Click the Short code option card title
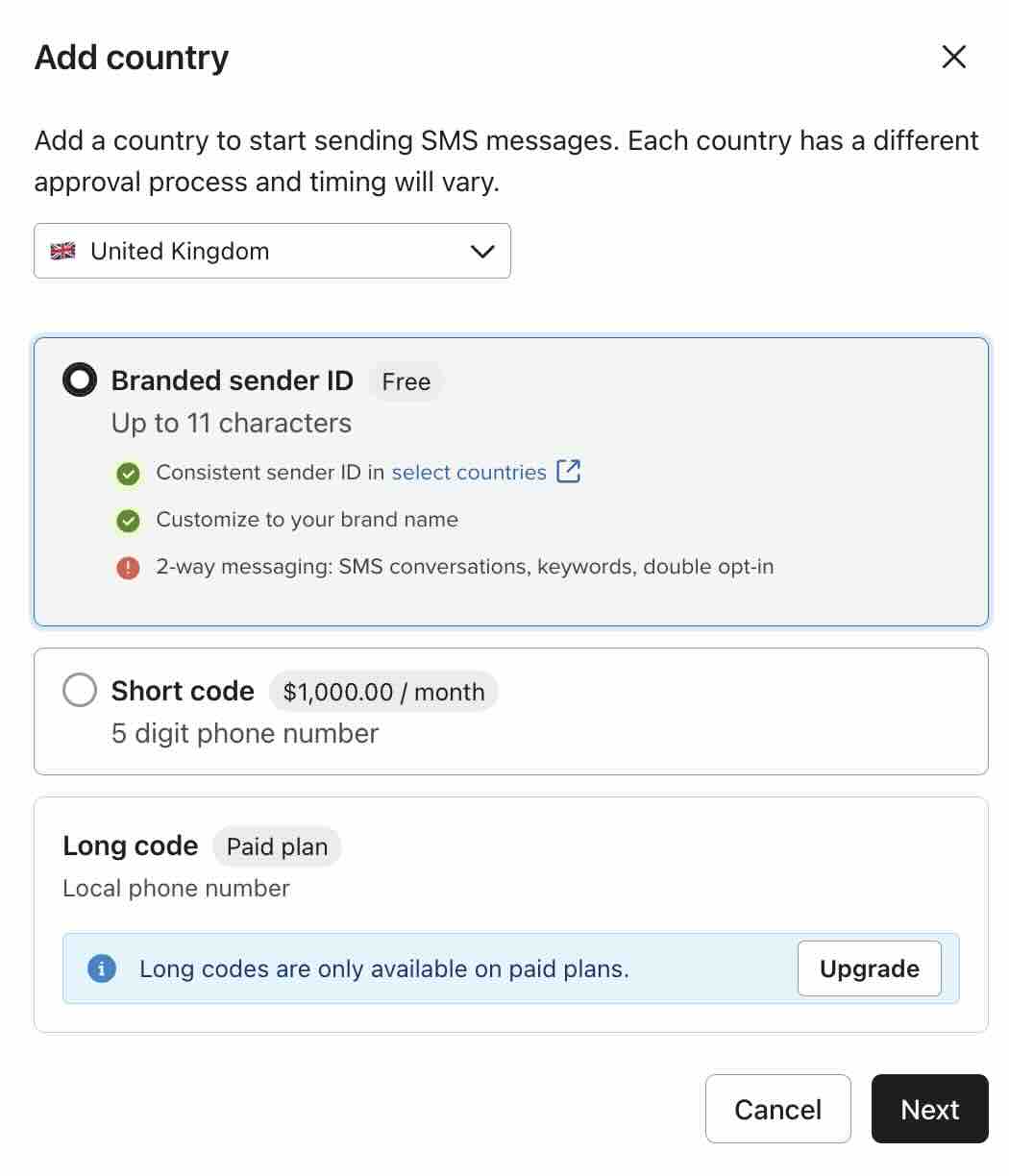The width and height of the screenshot is (1009, 1176). 183,691
